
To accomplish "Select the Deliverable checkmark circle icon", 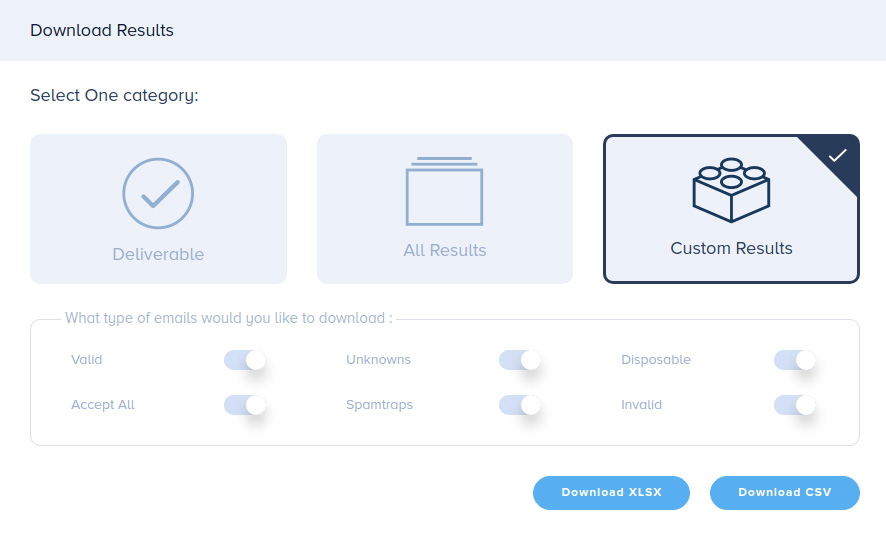I will pyautogui.click(x=158, y=193).
